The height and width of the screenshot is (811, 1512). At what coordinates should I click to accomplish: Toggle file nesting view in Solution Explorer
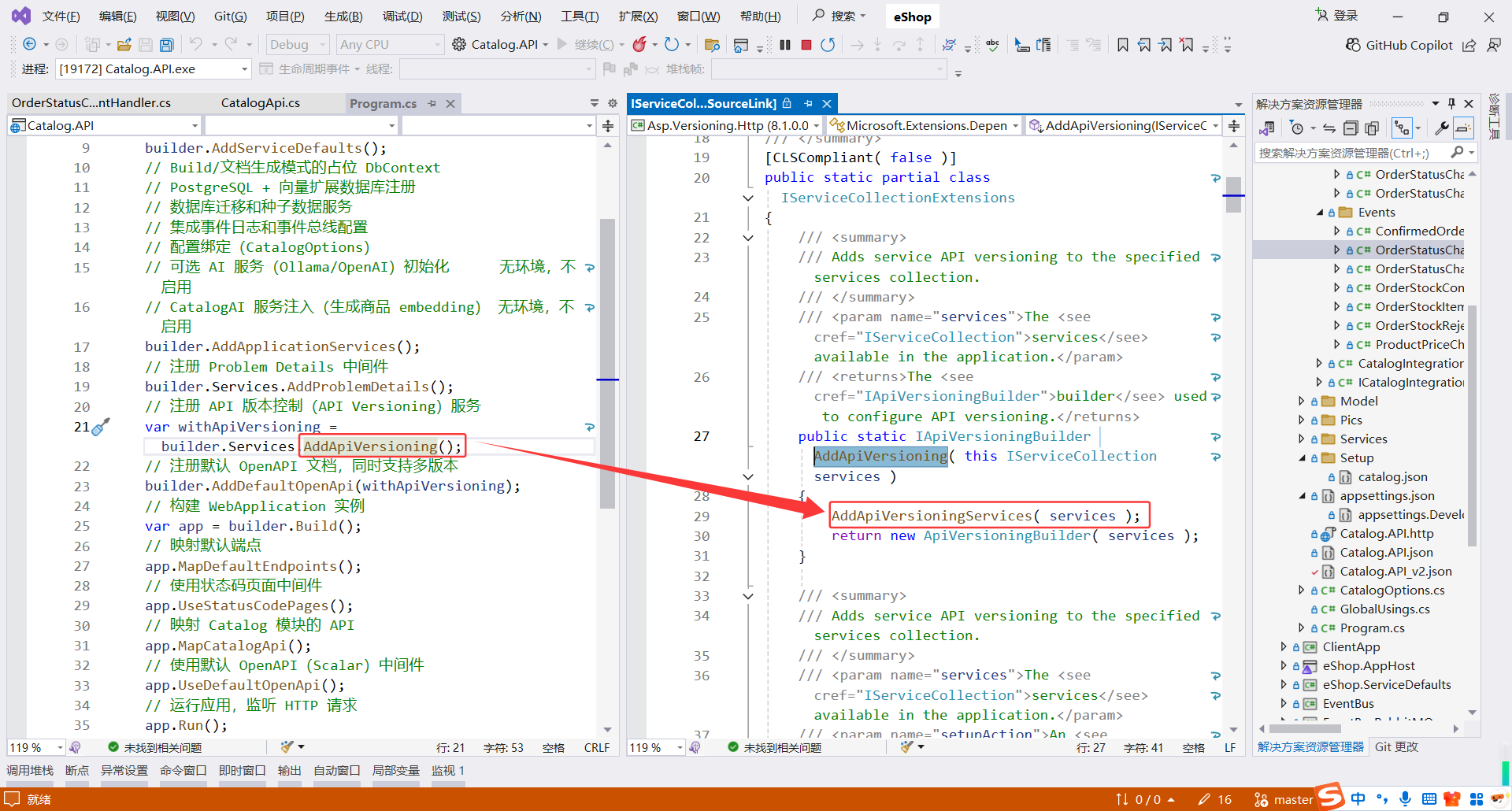[x=1402, y=128]
